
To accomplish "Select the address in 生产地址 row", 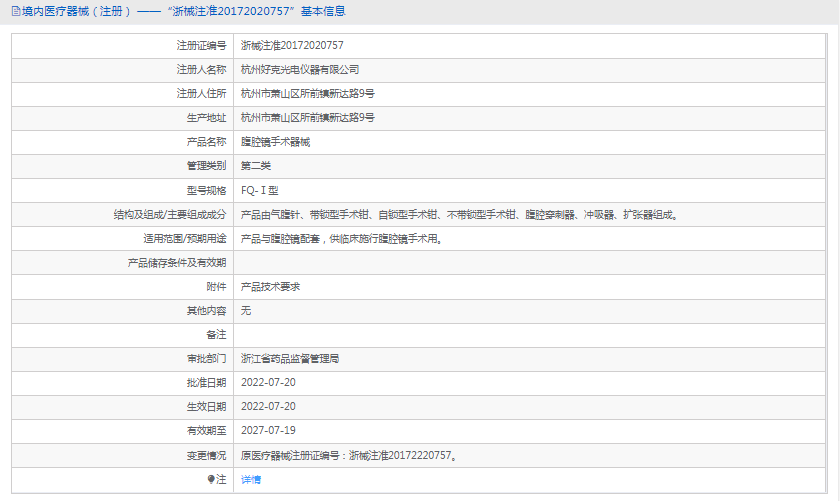I will [x=308, y=118].
